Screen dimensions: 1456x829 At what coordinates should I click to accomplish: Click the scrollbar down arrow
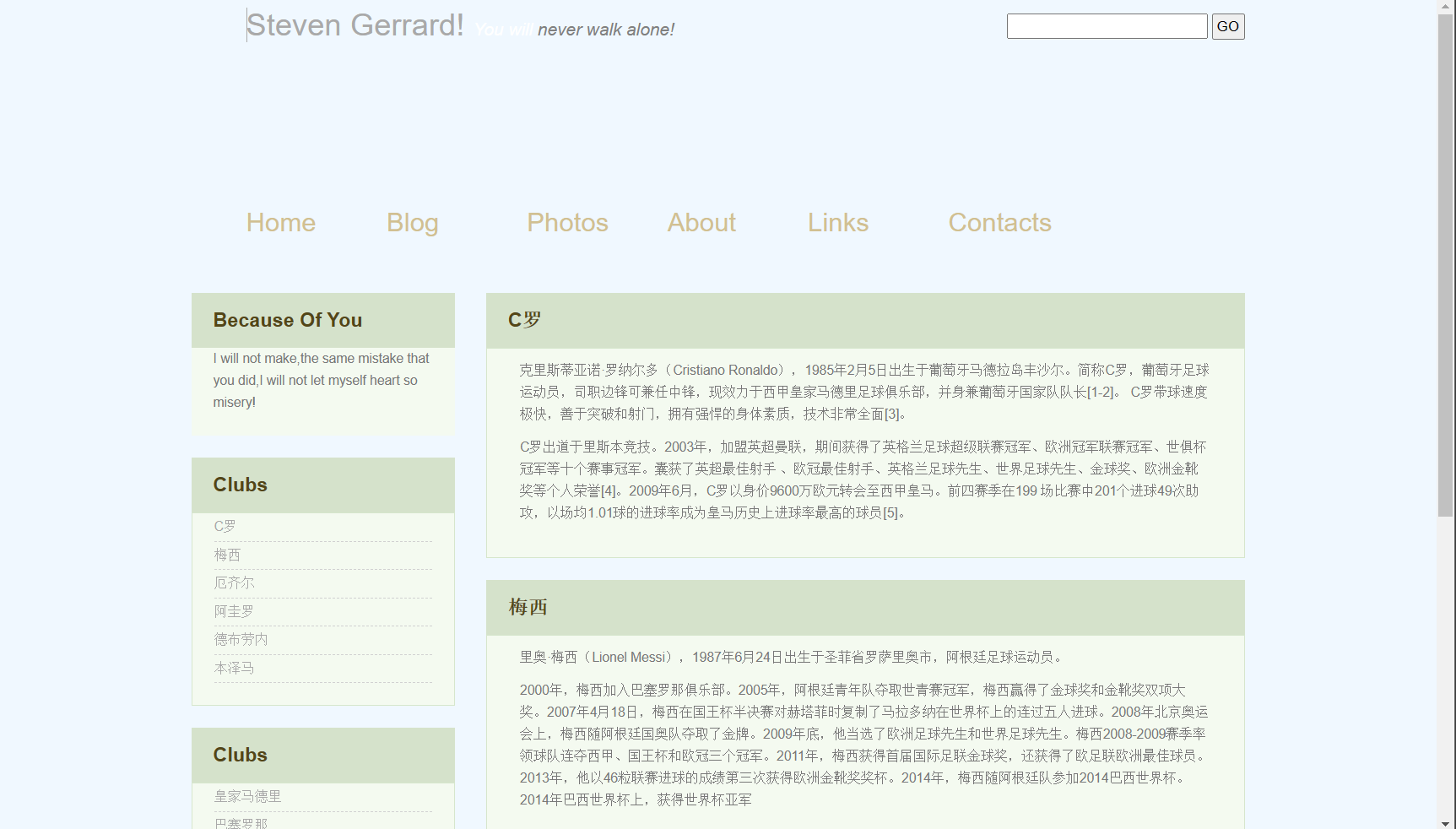[1446, 822]
